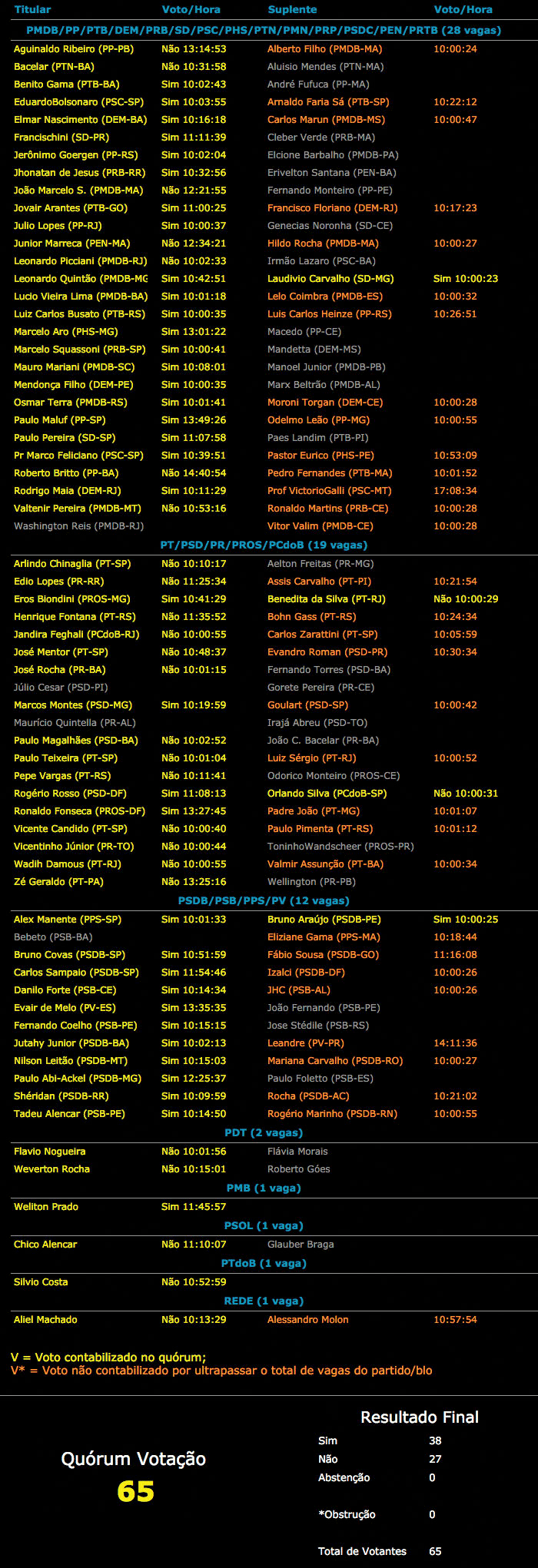Click vote time Sim 10:00:23
The width and height of the screenshot is (538, 1568).
(x=466, y=279)
